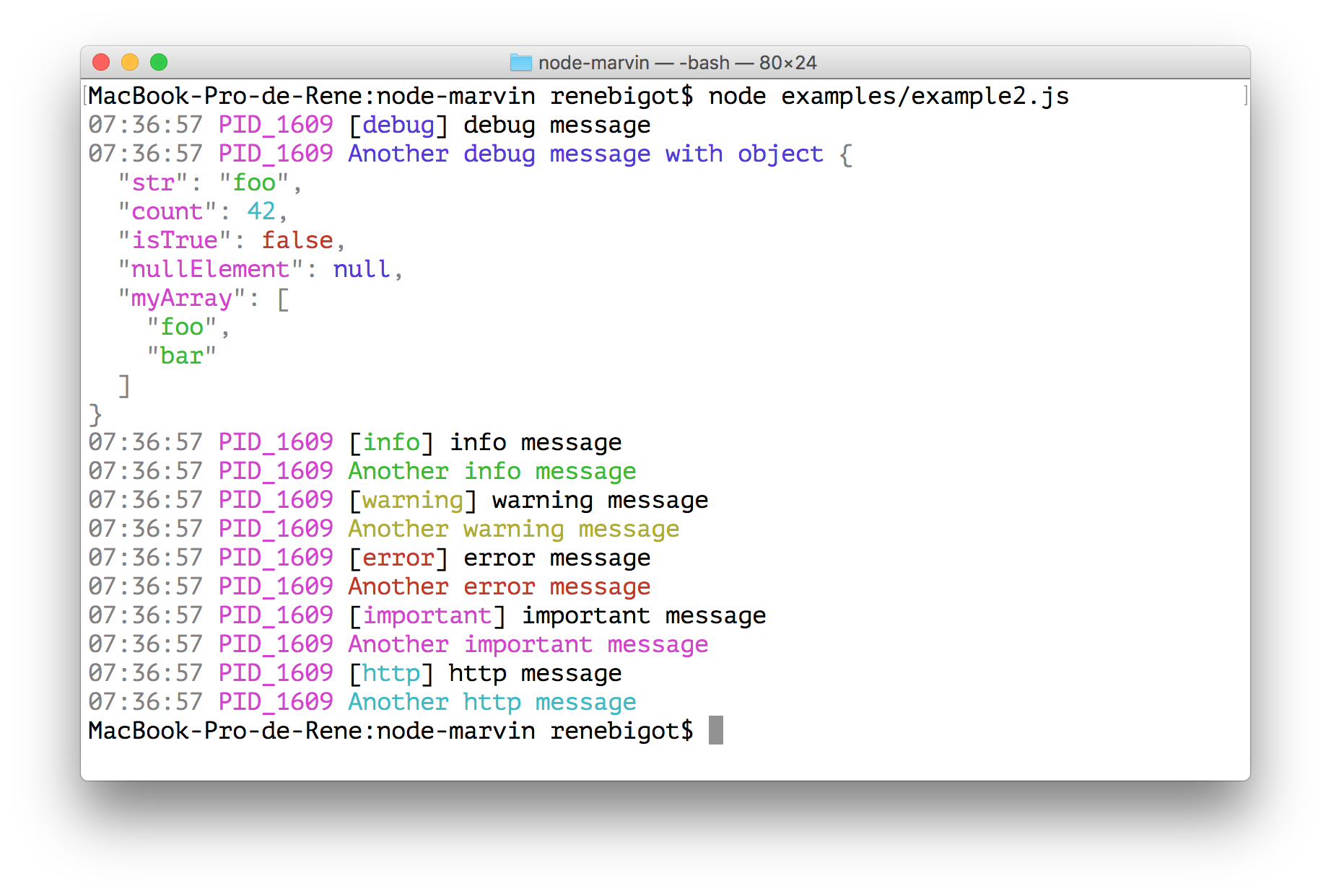The width and height of the screenshot is (1331, 896).
Task: Click the red close window button
Action: pos(101,63)
